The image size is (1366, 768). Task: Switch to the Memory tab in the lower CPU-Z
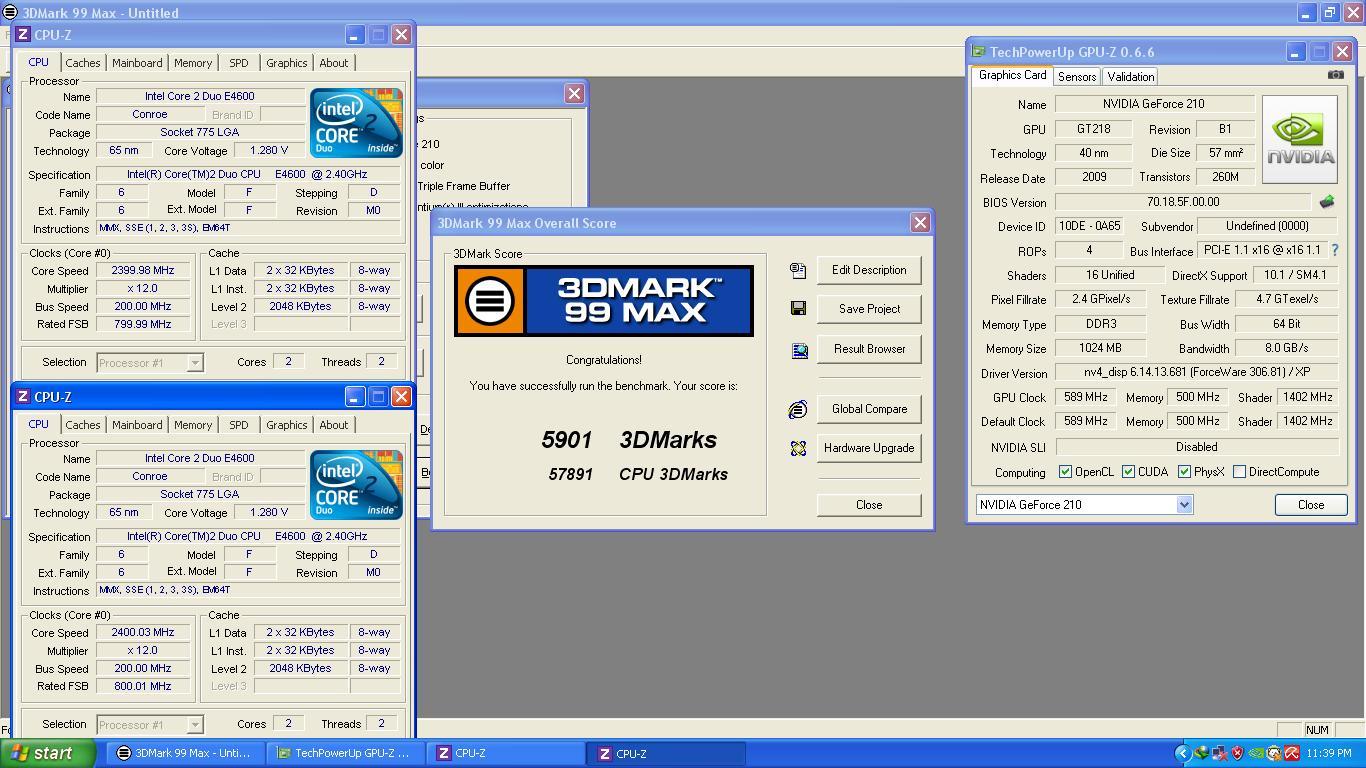coord(193,425)
